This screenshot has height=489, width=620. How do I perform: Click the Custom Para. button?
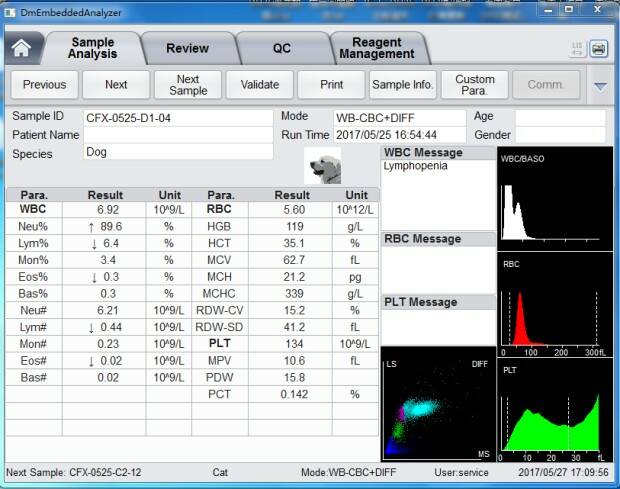pyautogui.click(x=475, y=85)
